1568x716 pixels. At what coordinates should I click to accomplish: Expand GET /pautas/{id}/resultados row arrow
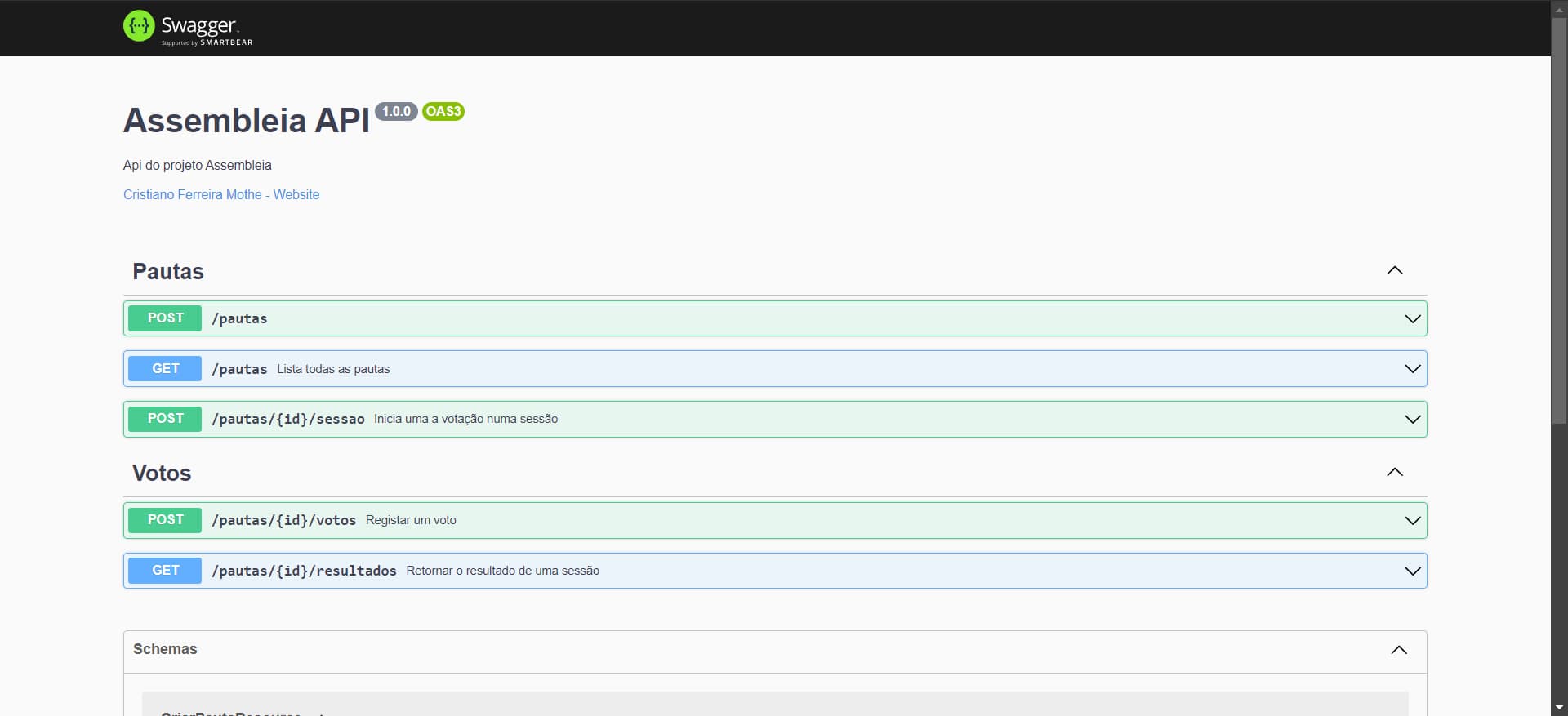[1413, 571]
